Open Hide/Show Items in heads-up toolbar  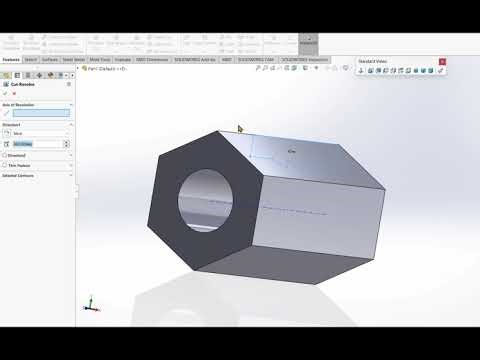click(316, 68)
